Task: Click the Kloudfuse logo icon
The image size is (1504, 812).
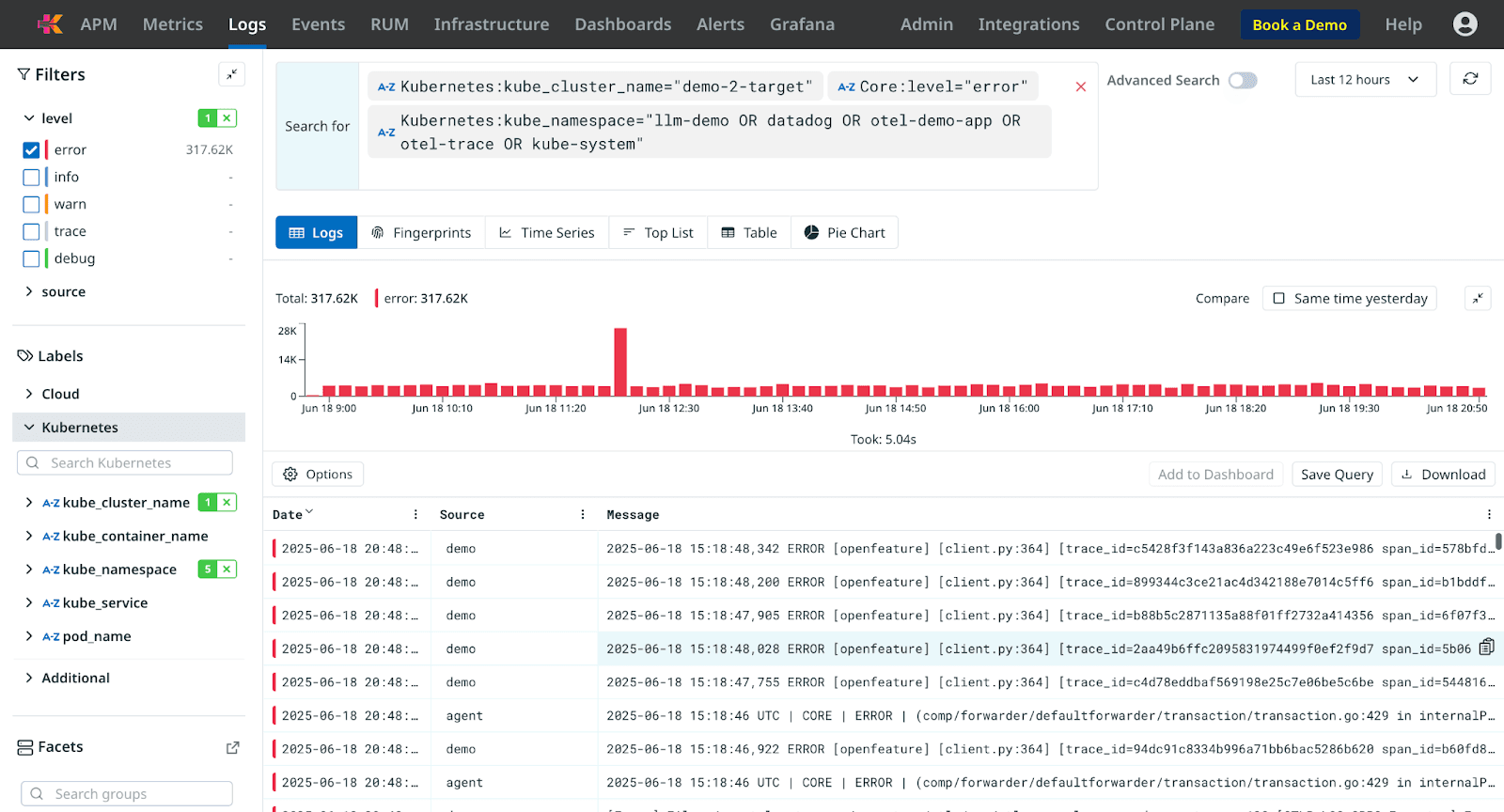Action: click(50, 24)
